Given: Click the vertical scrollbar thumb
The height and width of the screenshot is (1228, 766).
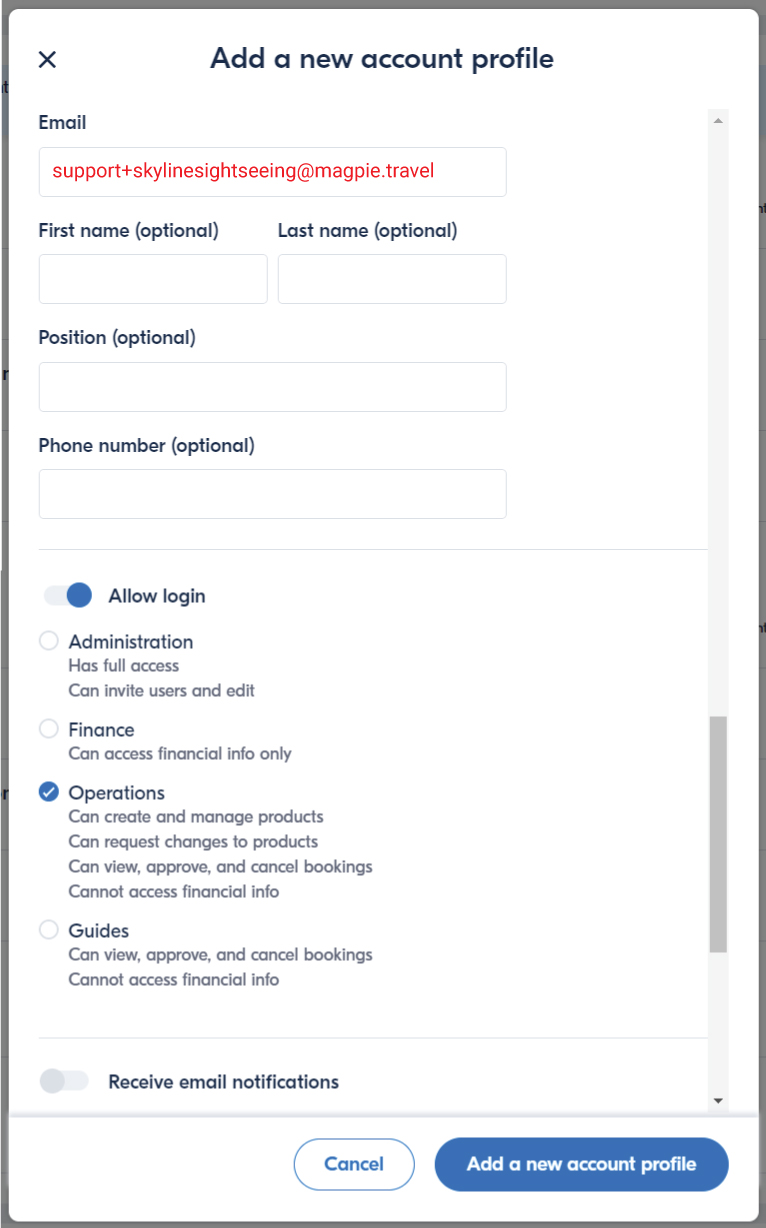Looking at the screenshot, I should [x=717, y=833].
